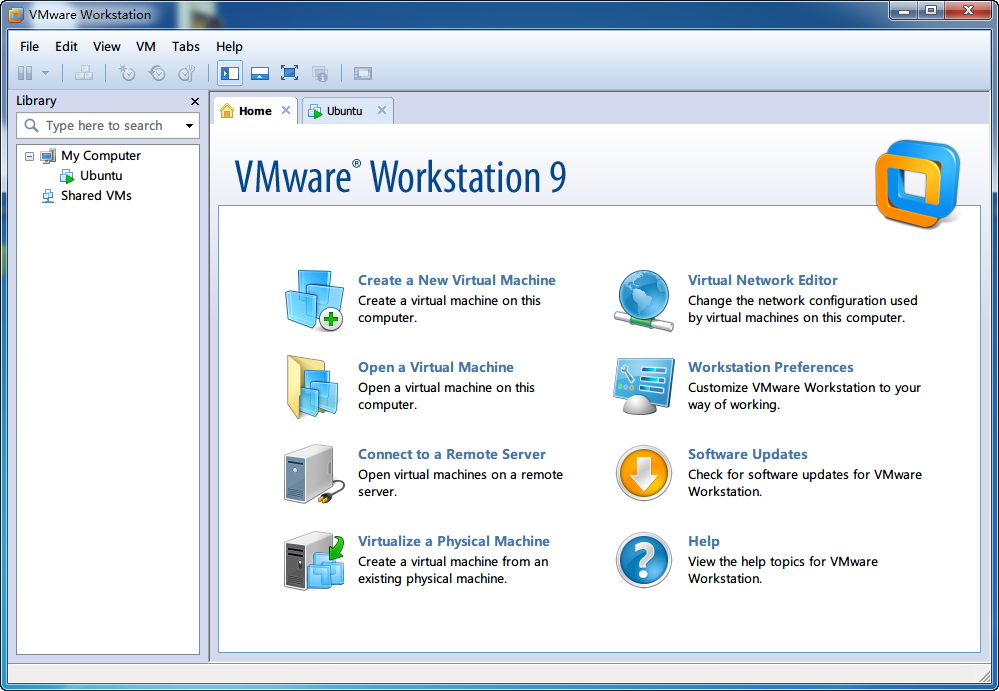Click the Workstation Preferences monitor icon
The image size is (999, 691).
(643, 387)
